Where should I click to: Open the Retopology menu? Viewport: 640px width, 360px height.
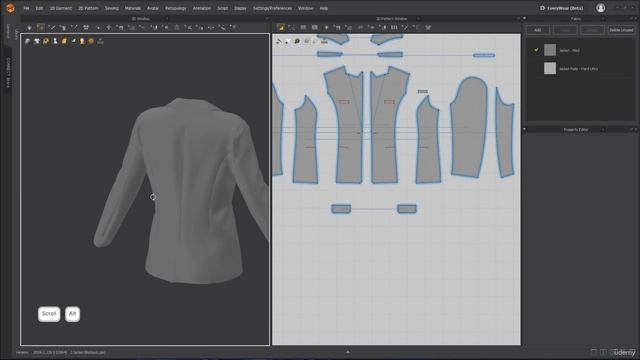click(x=176, y=8)
